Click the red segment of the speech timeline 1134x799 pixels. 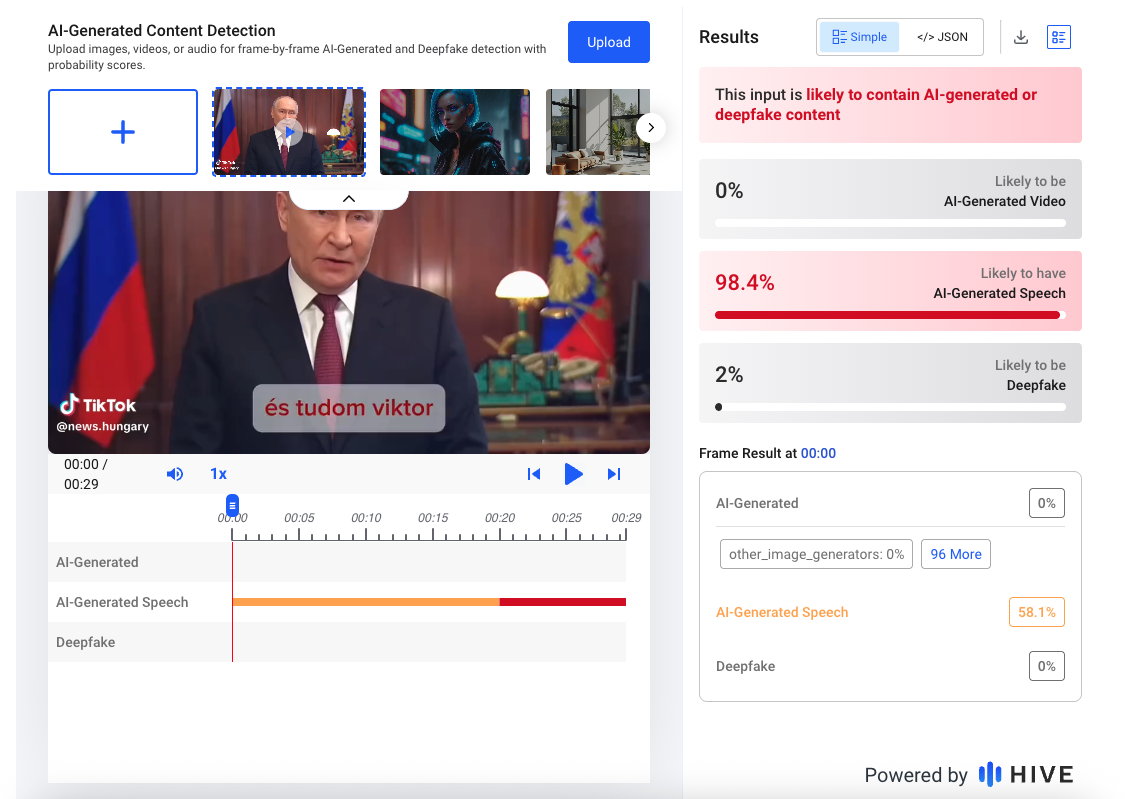tap(562, 602)
